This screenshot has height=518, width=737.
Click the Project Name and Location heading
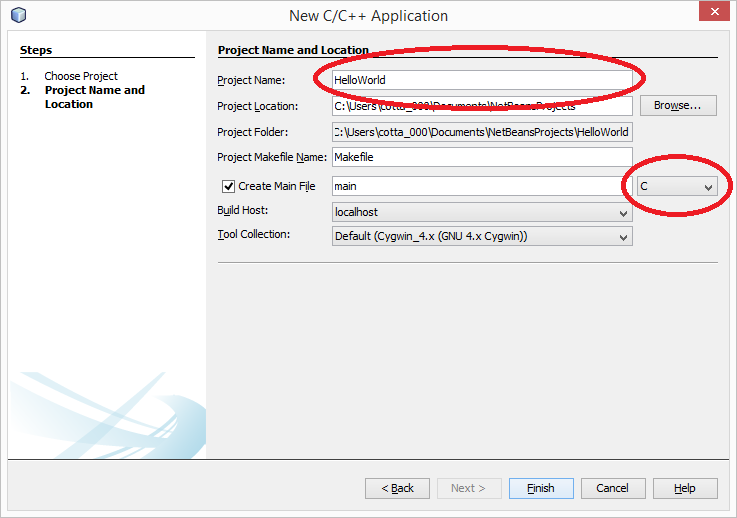(293, 50)
